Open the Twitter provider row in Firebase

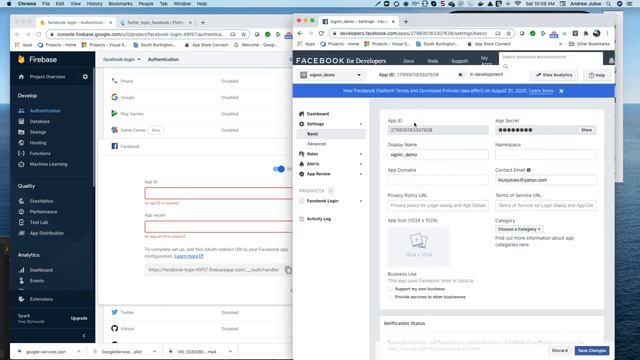click(x=196, y=312)
